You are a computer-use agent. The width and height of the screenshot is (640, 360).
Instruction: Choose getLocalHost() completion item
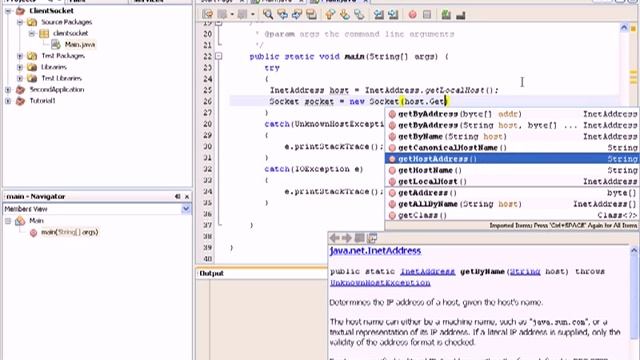512,181
